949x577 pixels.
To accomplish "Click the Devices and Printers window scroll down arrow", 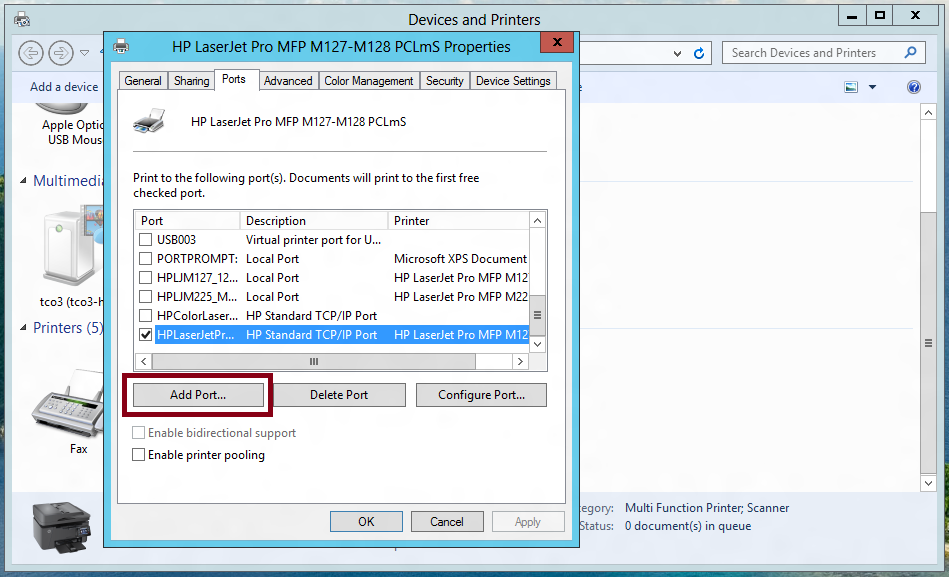I will (x=928, y=483).
